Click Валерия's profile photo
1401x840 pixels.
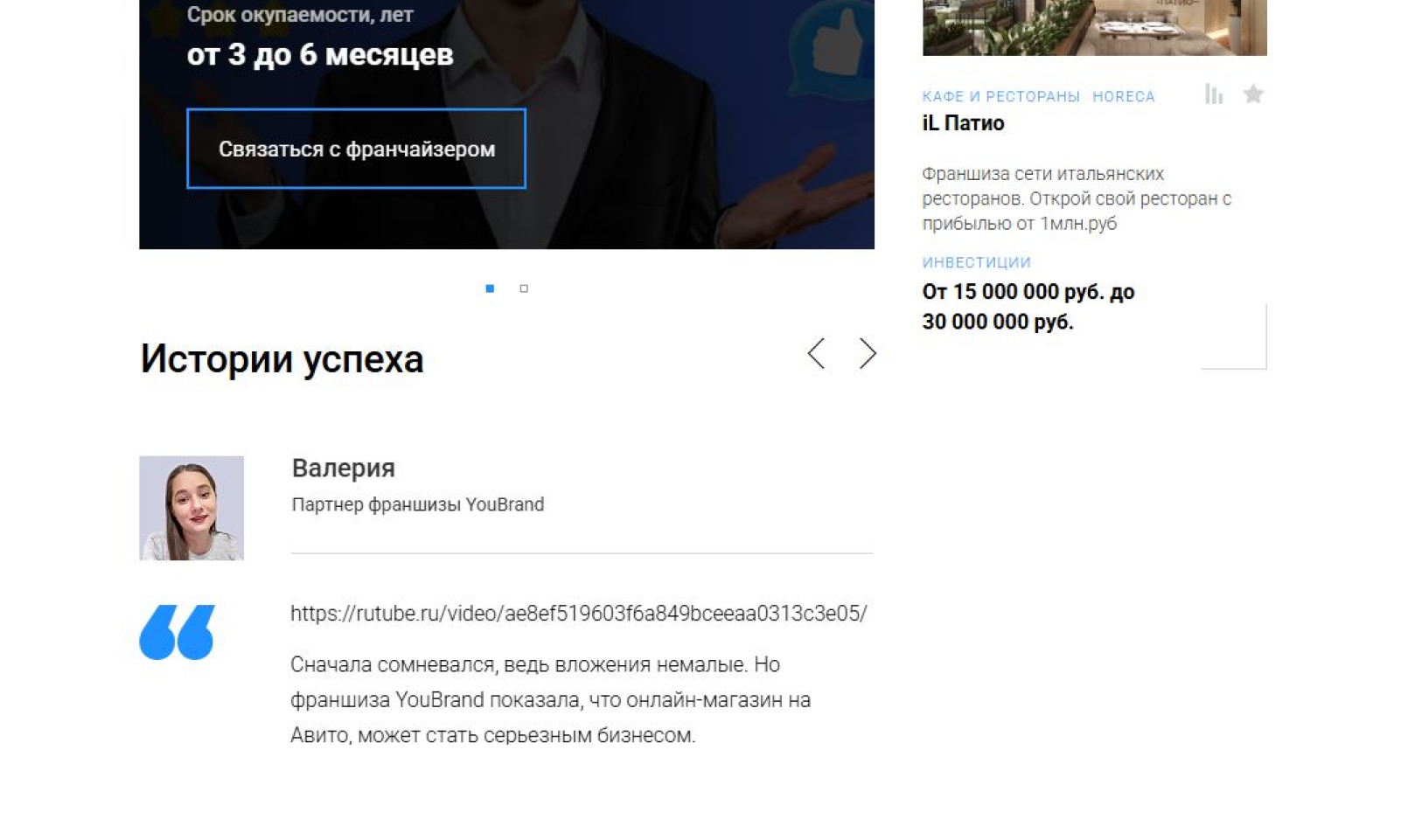point(192,508)
